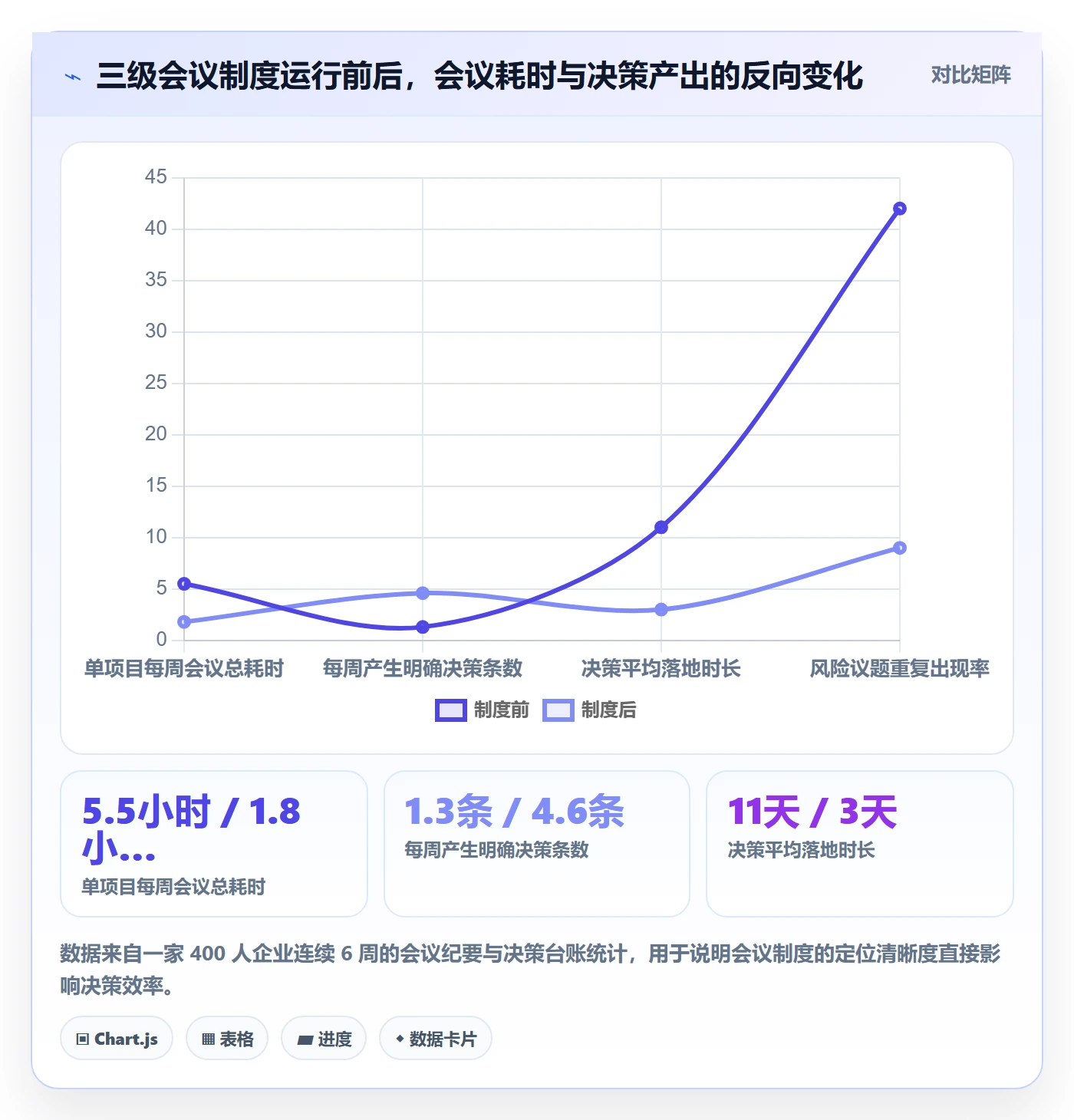Click the data source note paragraph
Viewport: 1074px width, 1120px height.
point(531,970)
